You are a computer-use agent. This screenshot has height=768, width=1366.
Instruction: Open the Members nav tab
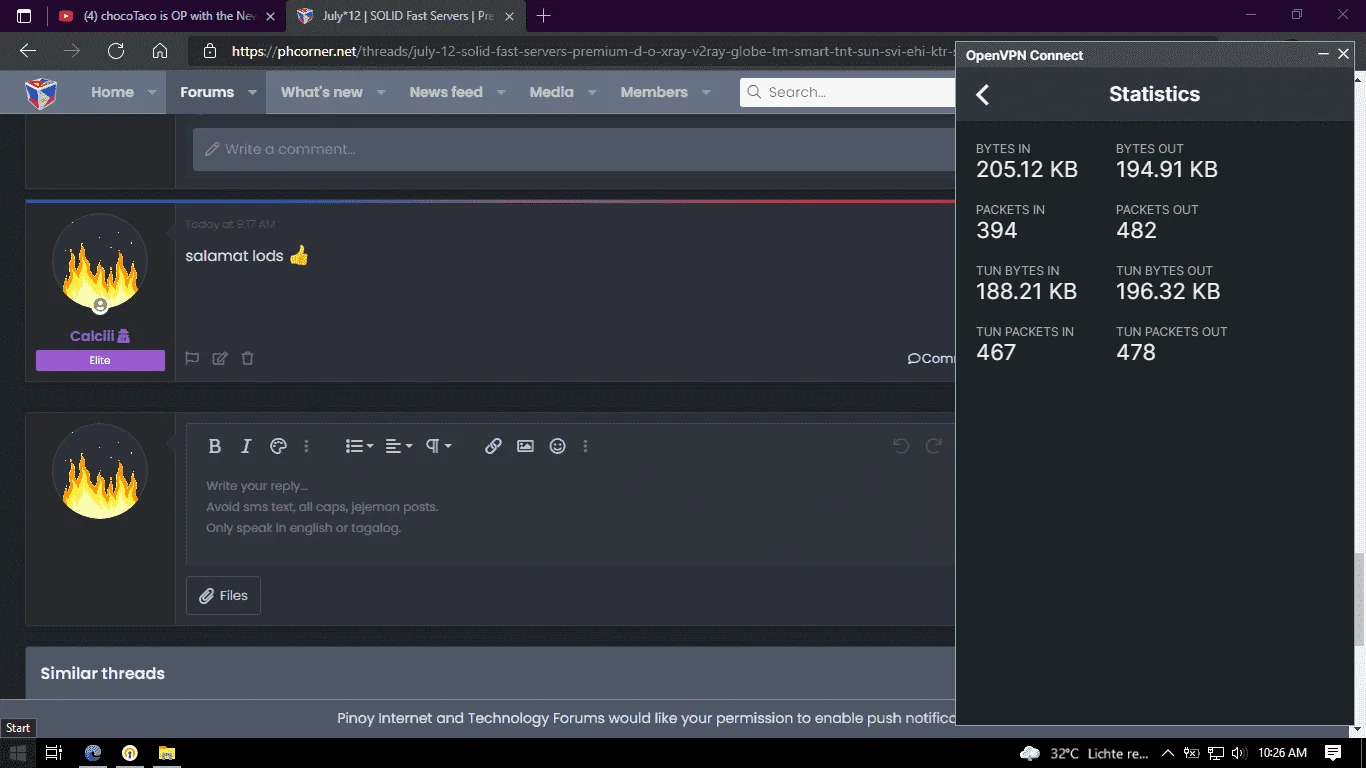point(654,92)
